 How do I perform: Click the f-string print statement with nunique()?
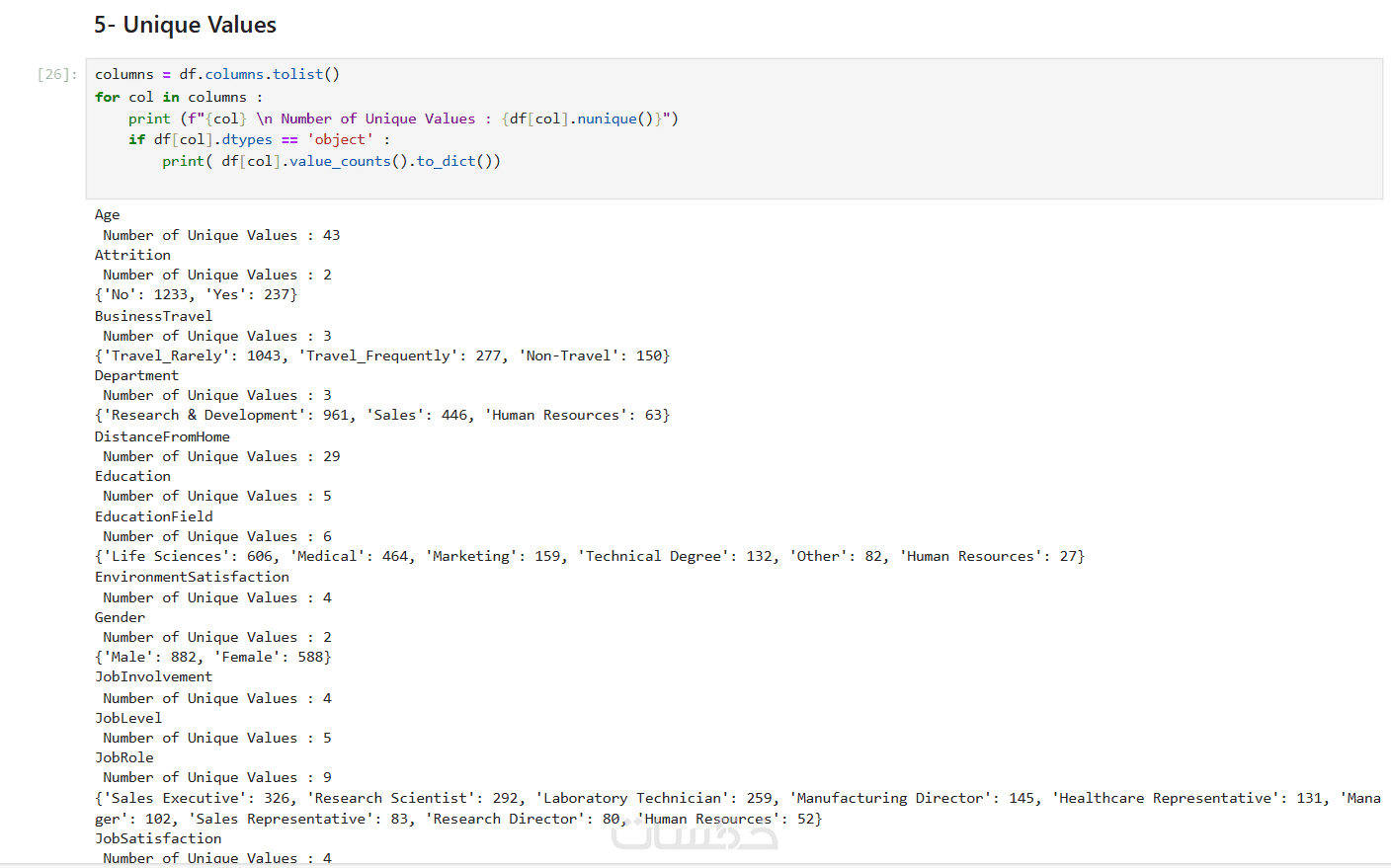(x=403, y=118)
